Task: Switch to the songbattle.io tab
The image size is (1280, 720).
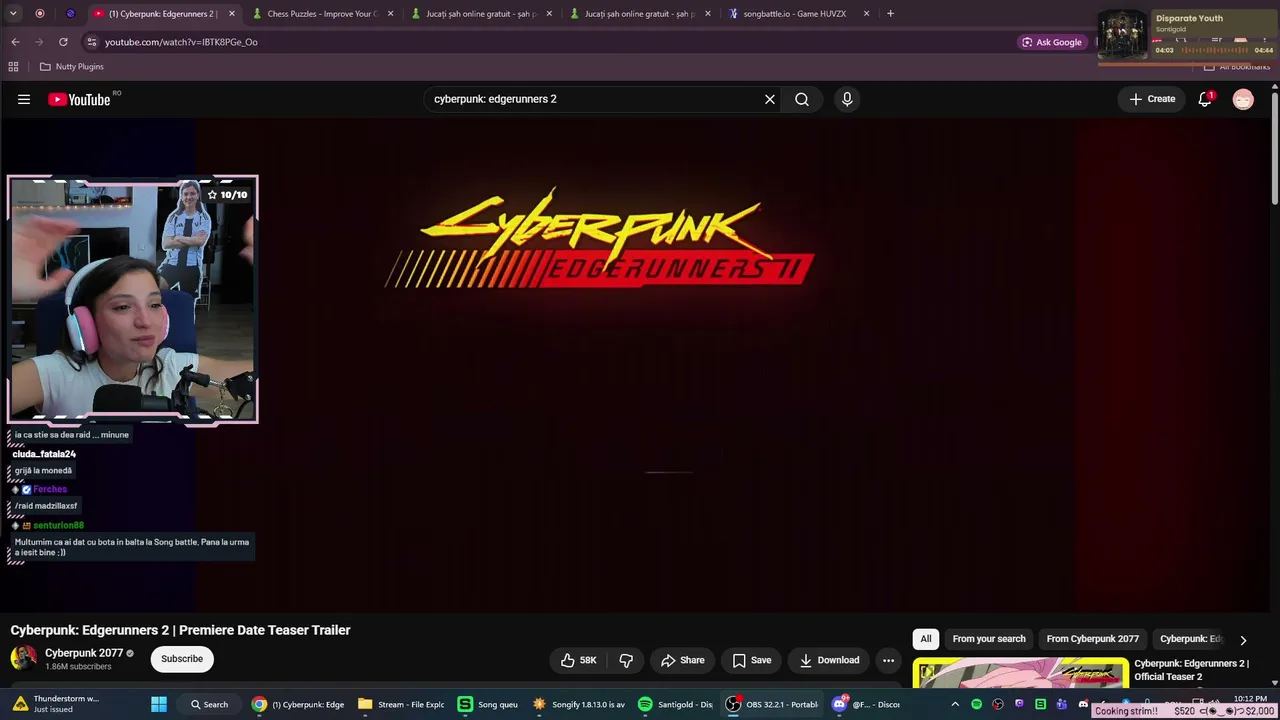Action: [x=795, y=14]
